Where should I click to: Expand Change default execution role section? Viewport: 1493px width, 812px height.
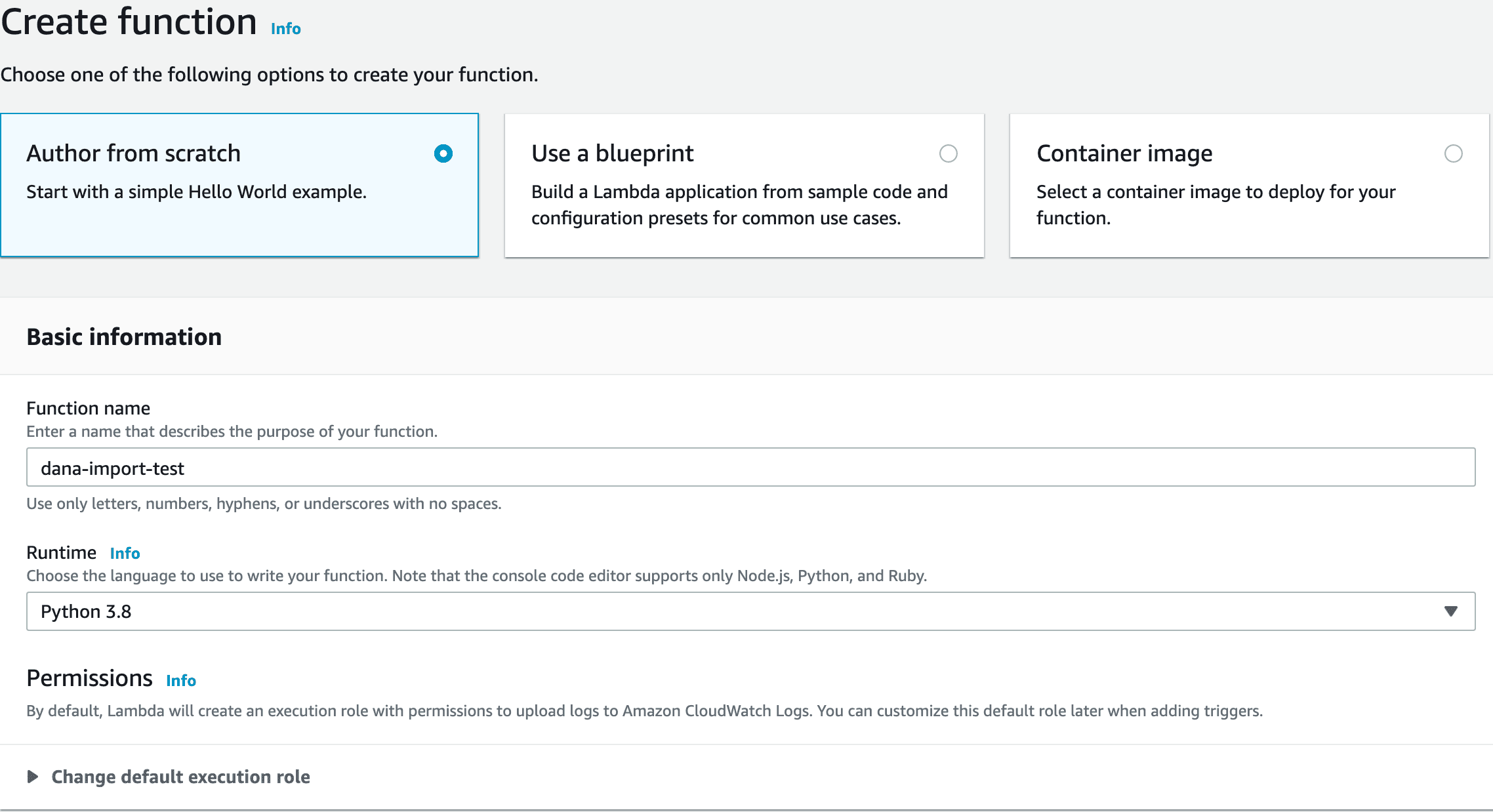click(180, 777)
